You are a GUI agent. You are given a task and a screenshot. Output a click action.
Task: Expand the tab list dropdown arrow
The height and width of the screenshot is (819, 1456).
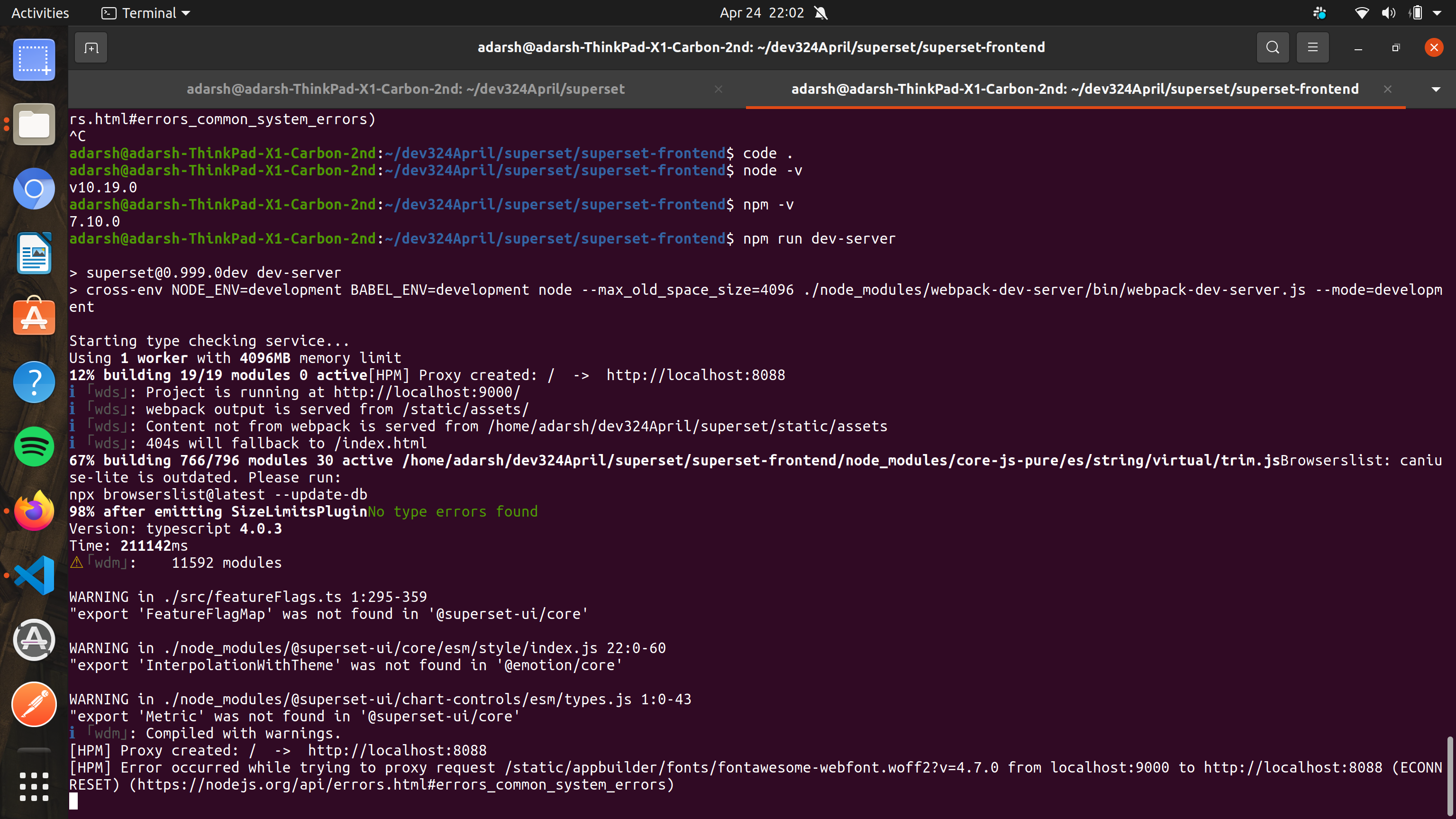tap(1436, 89)
